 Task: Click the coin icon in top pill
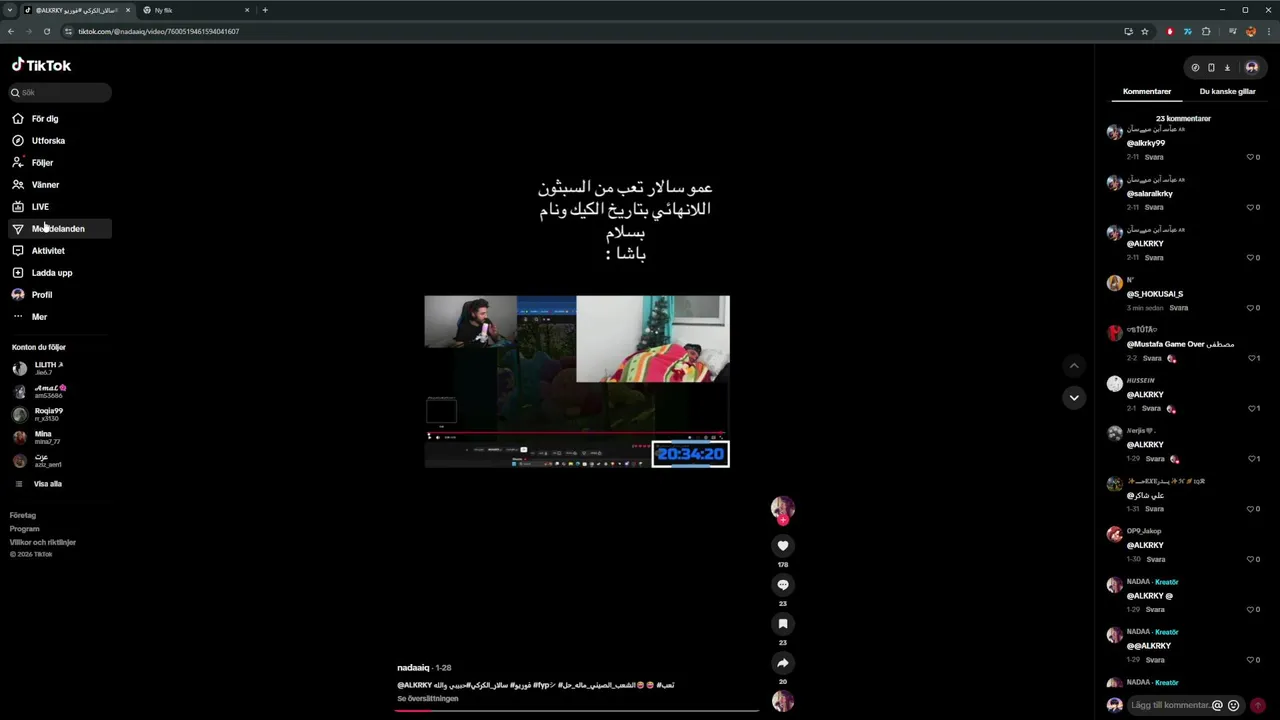tap(1195, 68)
